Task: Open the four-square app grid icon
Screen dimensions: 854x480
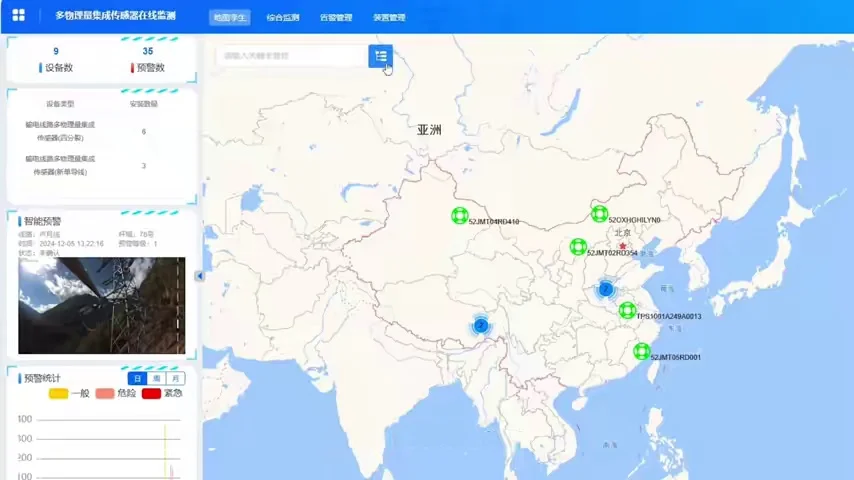Action: pos(19,15)
